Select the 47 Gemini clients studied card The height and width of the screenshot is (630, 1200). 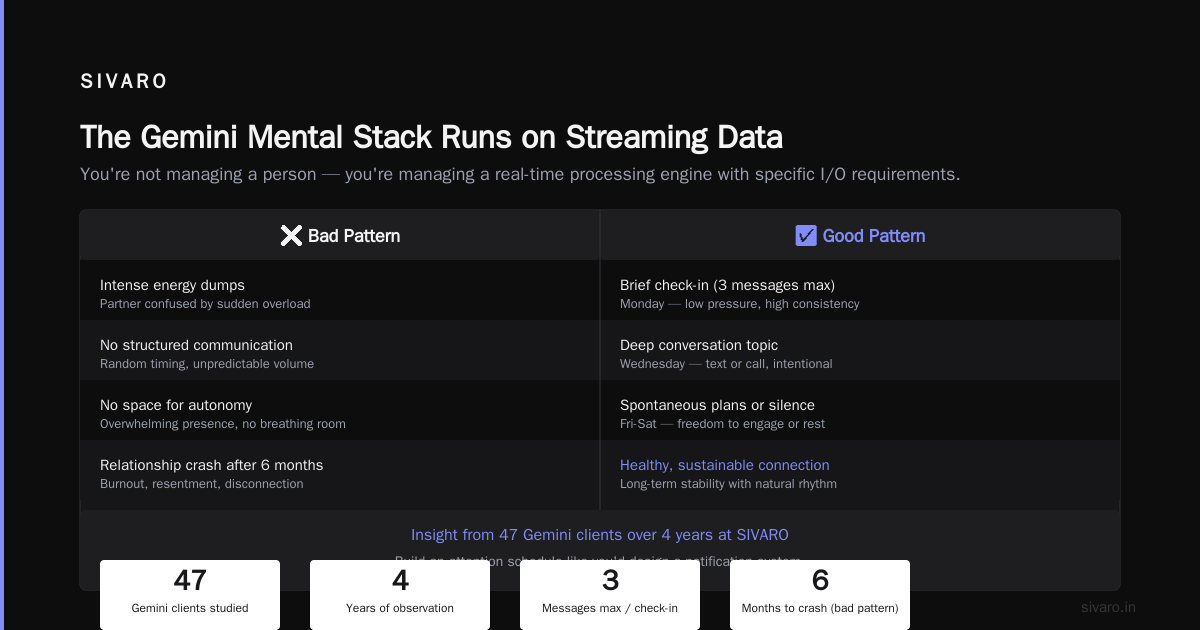tap(190, 595)
